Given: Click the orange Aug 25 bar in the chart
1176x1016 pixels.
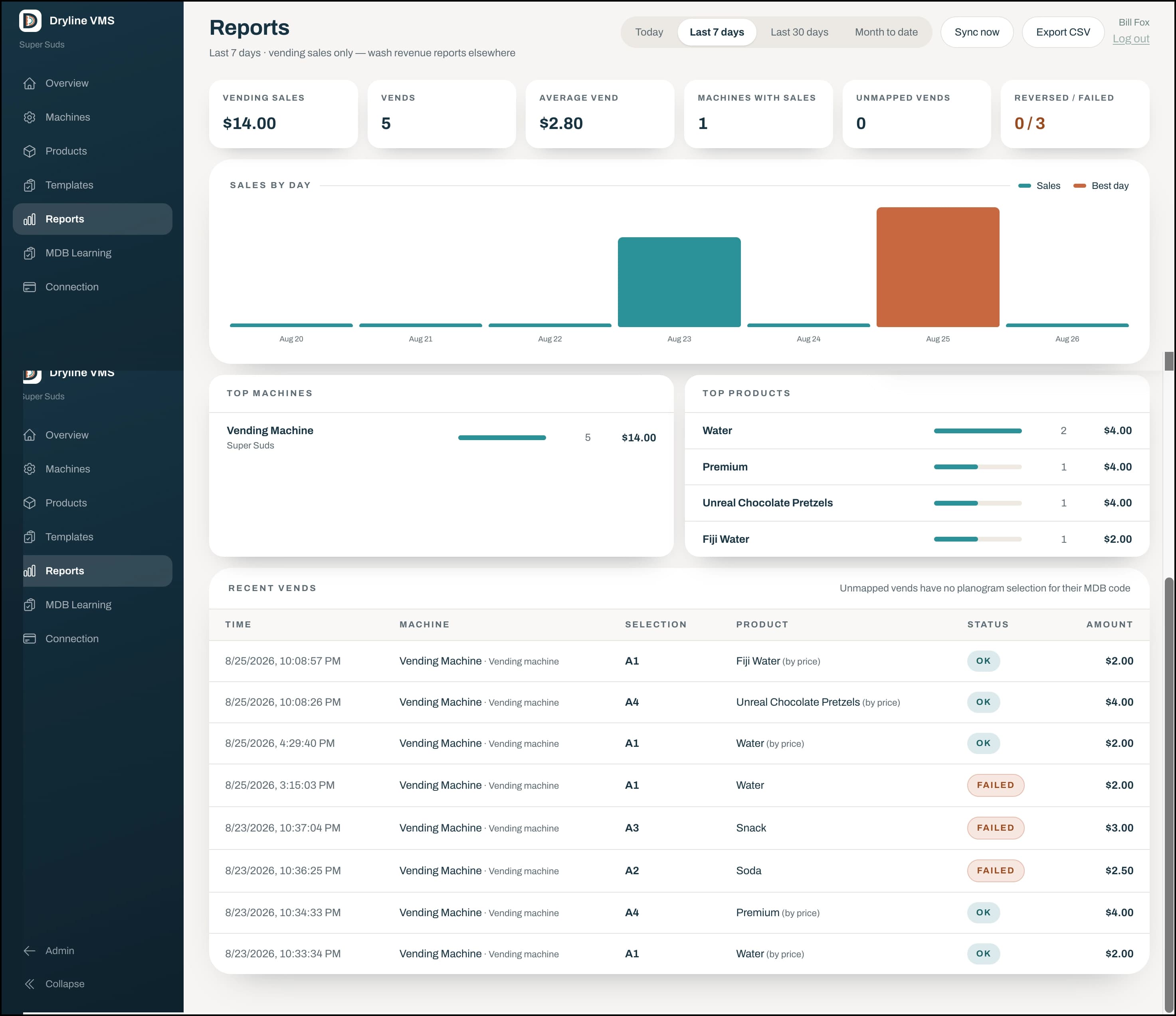Looking at the screenshot, I should [938, 267].
